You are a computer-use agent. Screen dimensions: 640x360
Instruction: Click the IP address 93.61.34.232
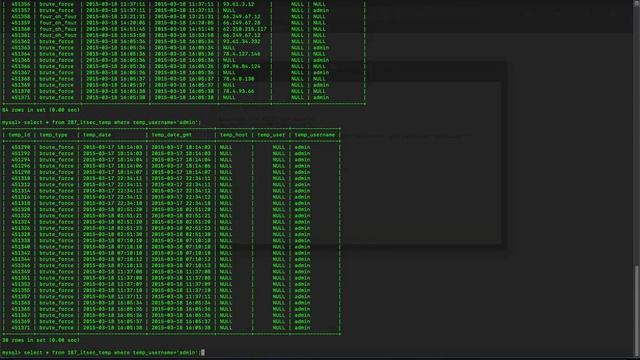242,41
